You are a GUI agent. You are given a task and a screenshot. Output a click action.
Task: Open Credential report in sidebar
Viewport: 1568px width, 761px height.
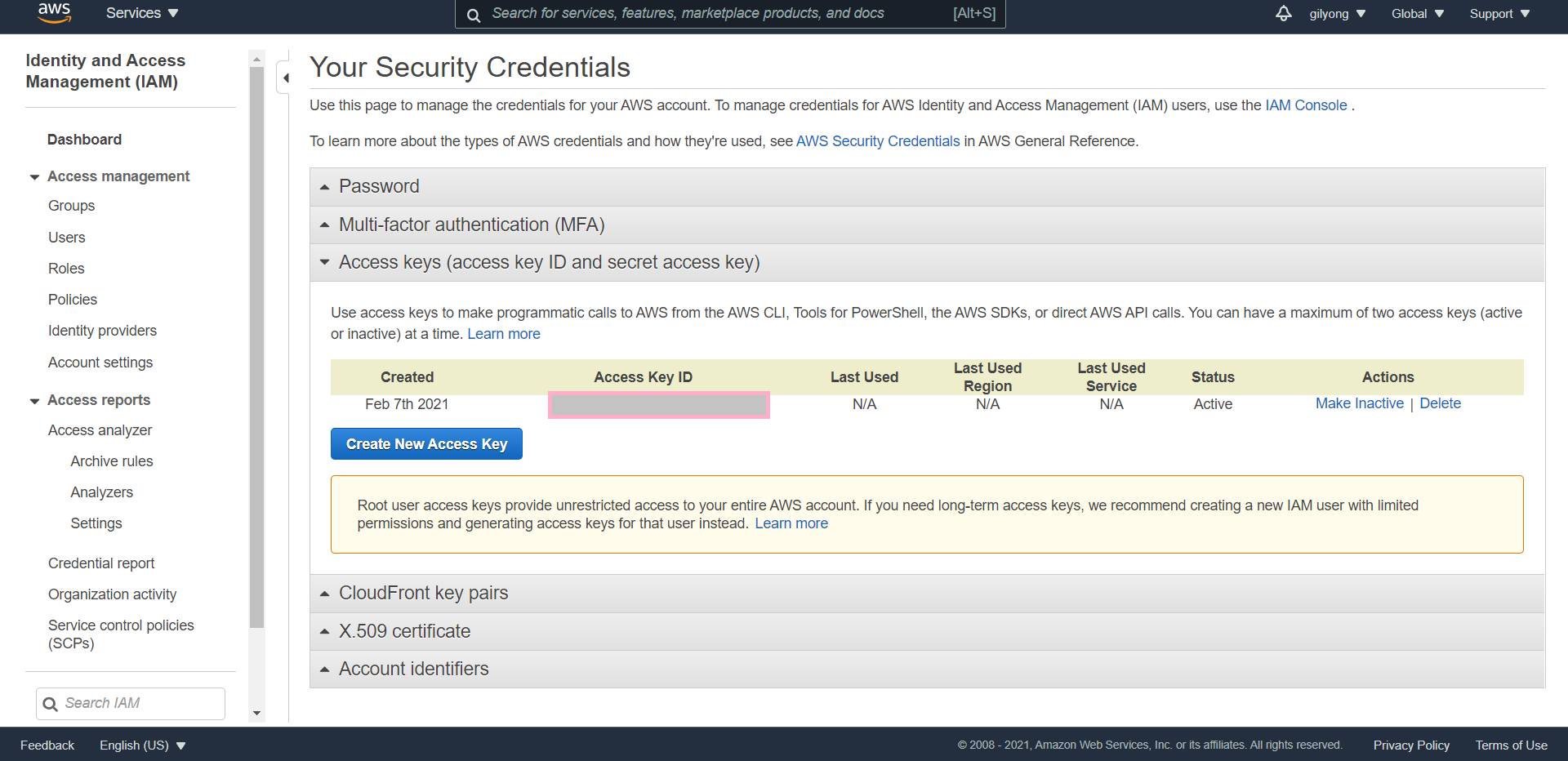click(x=101, y=563)
